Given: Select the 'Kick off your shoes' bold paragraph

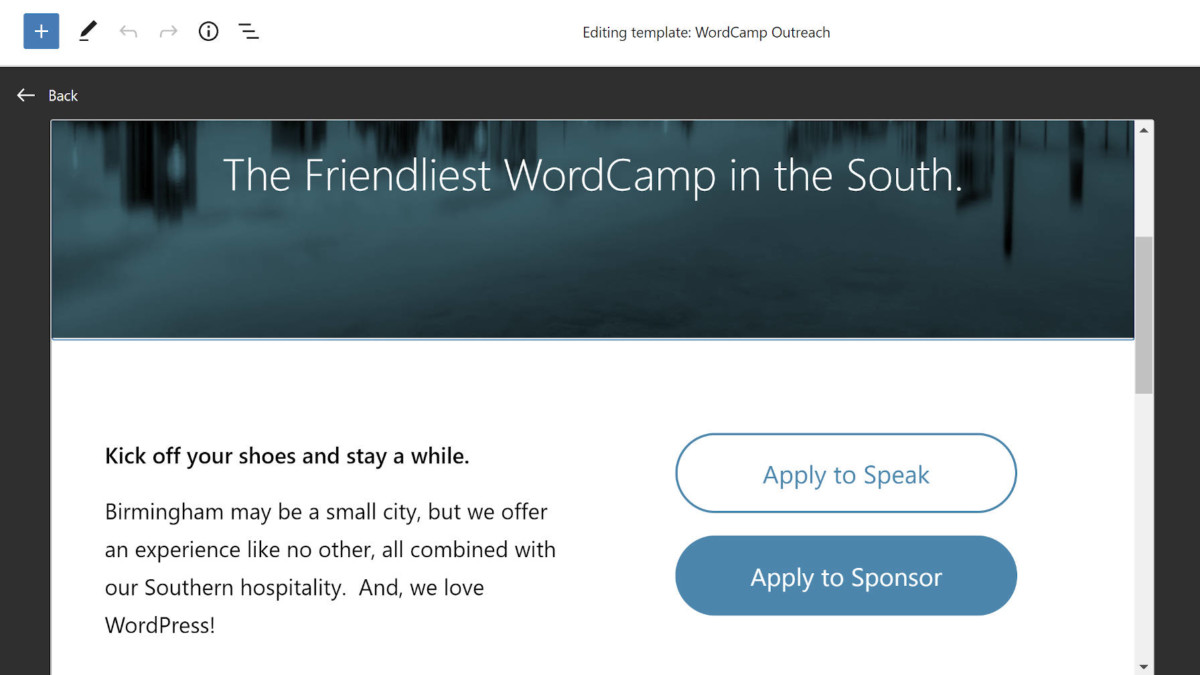Looking at the screenshot, I should tap(287, 457).
